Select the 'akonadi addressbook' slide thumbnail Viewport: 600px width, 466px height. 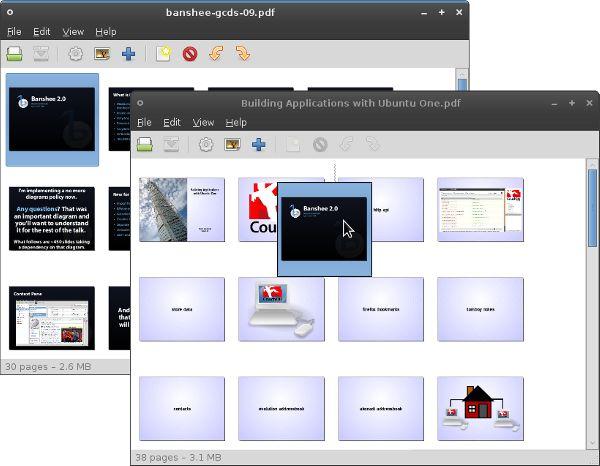(381, 409)
